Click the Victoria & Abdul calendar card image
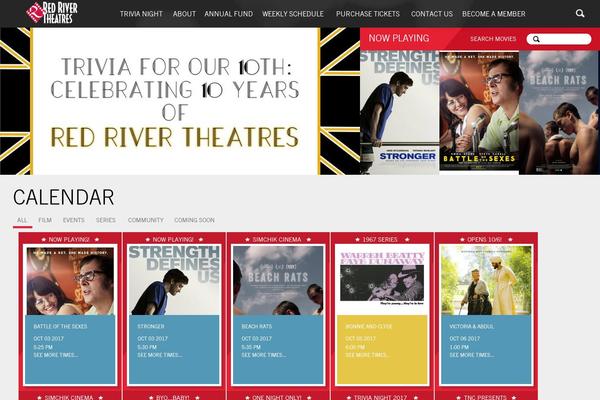Screen dimensions: 600x400 coord(486,281)
